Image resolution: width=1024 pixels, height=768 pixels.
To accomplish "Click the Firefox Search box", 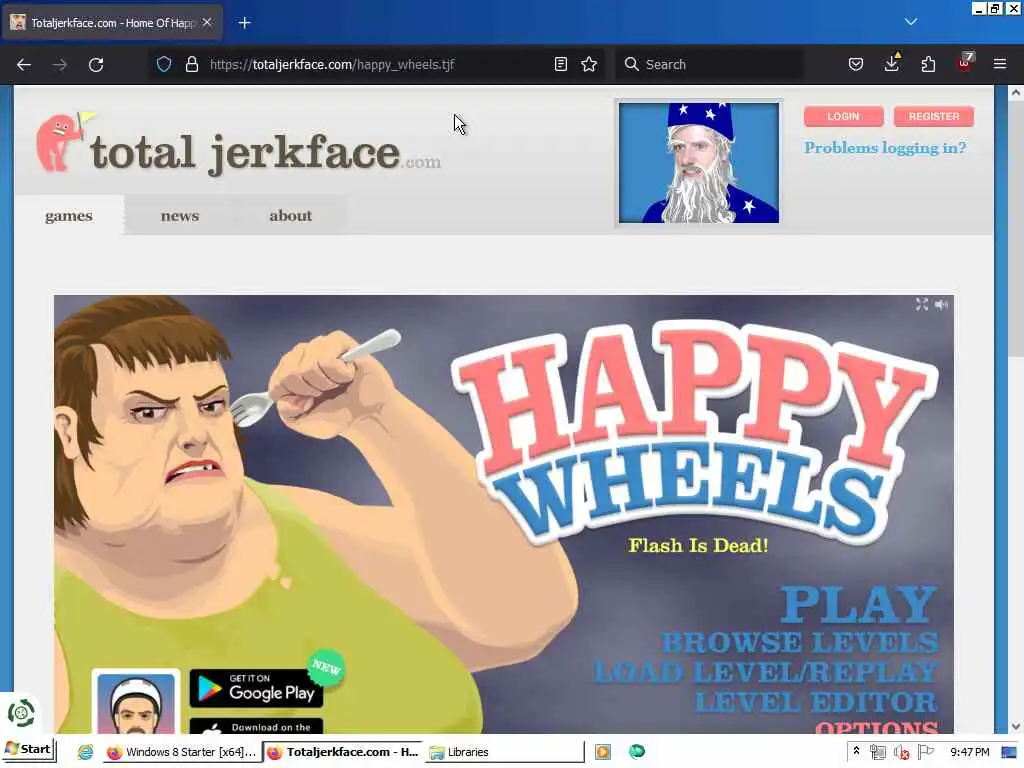I will [x=709, y=64].
